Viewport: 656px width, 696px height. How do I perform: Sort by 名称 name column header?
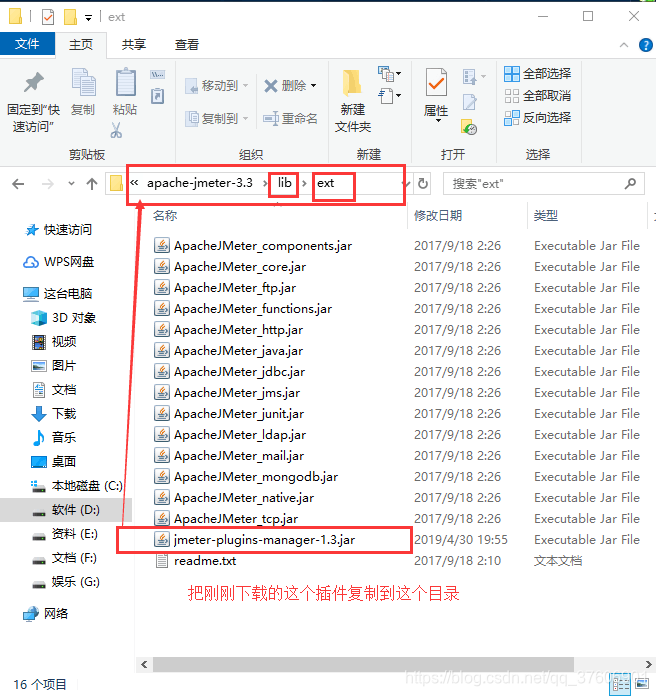pos(165,216)
